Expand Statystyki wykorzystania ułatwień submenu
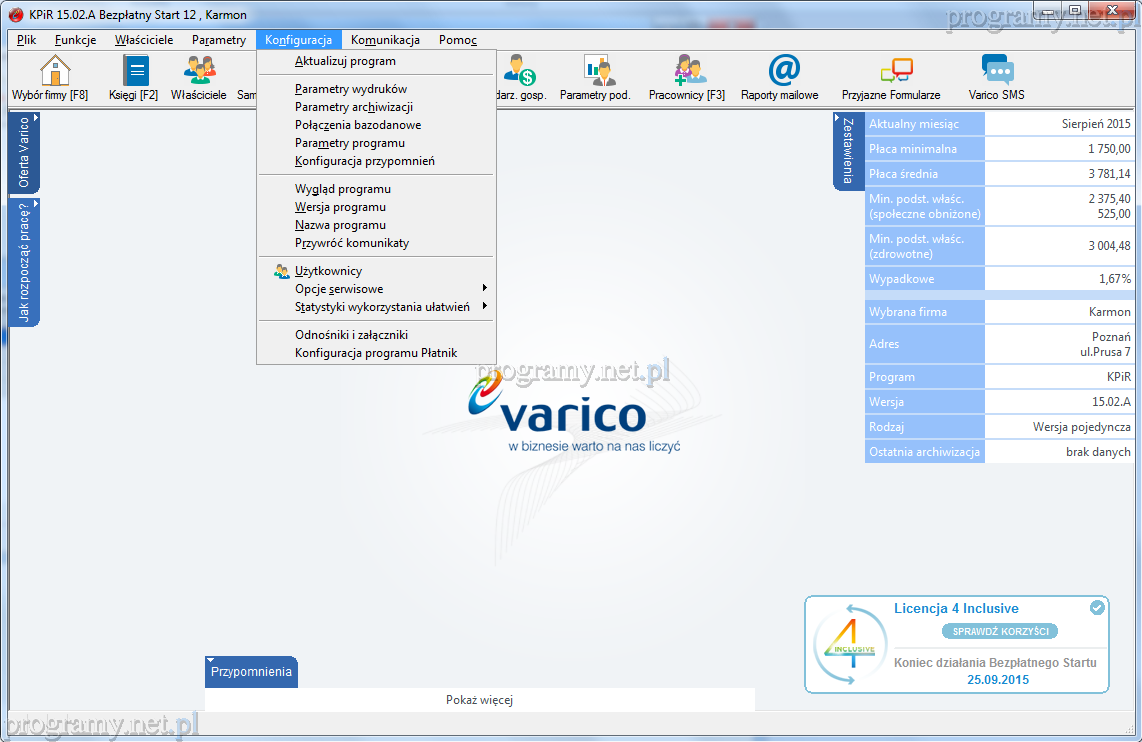1142x742 pixels. point(381,307)
